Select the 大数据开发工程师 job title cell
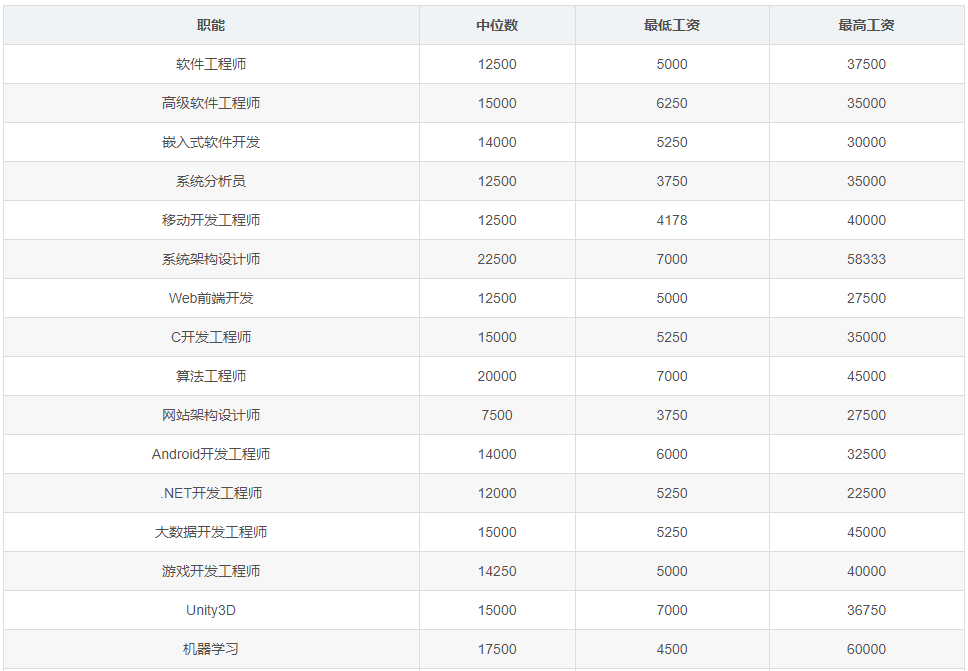Image resolution: width=968 pixels, height=671 pixels. 211,532
